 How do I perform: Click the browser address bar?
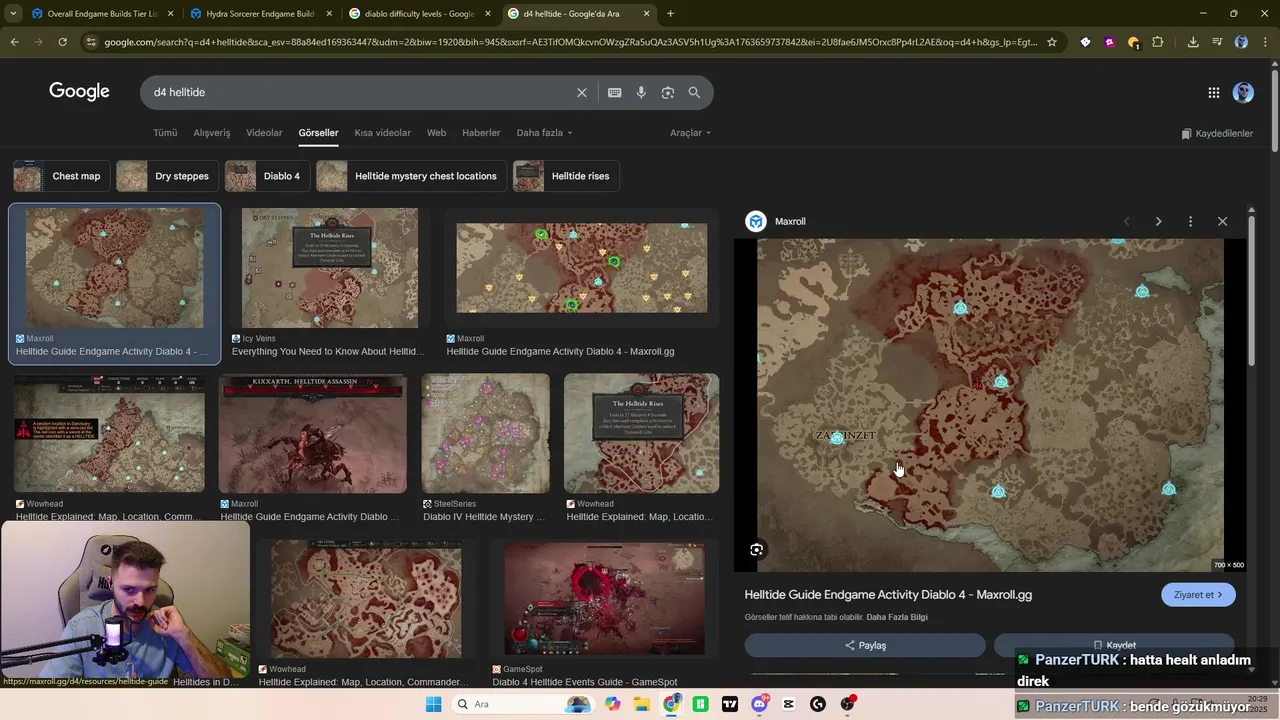coord(570,42)
